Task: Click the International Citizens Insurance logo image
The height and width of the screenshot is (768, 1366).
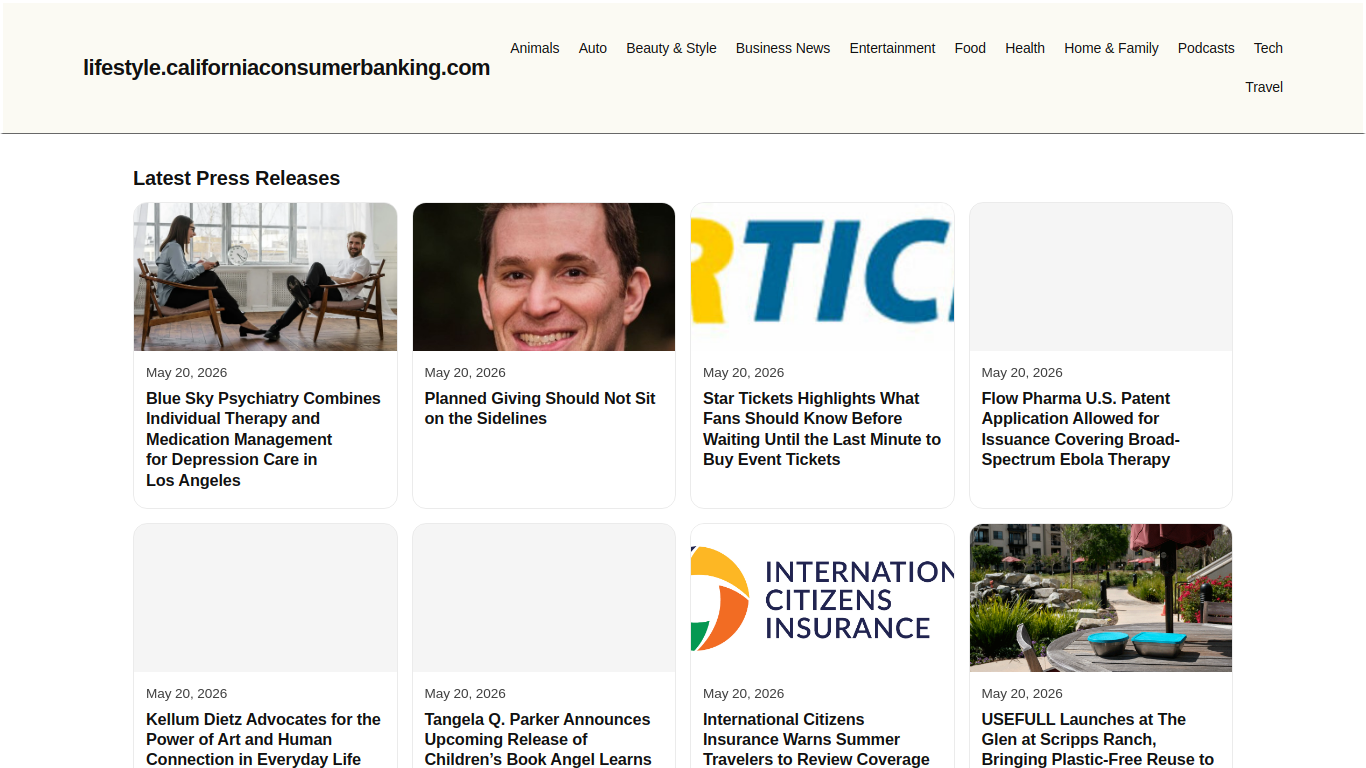Action: 822,598
